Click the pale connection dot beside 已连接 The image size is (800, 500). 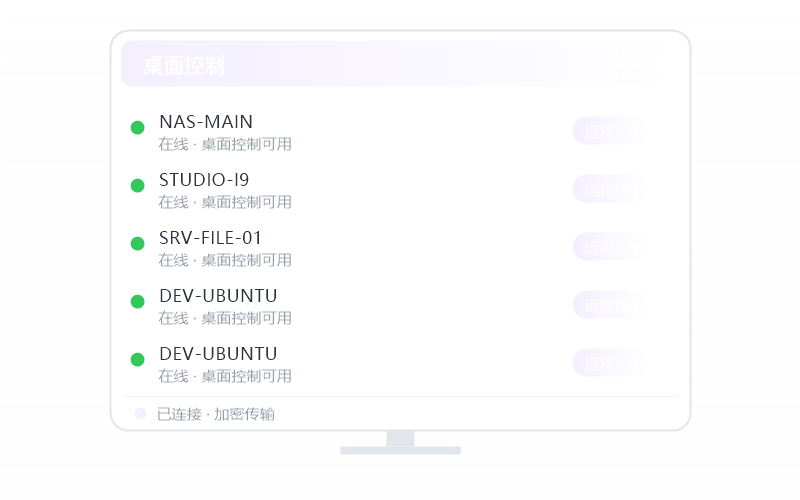[140, 414]
